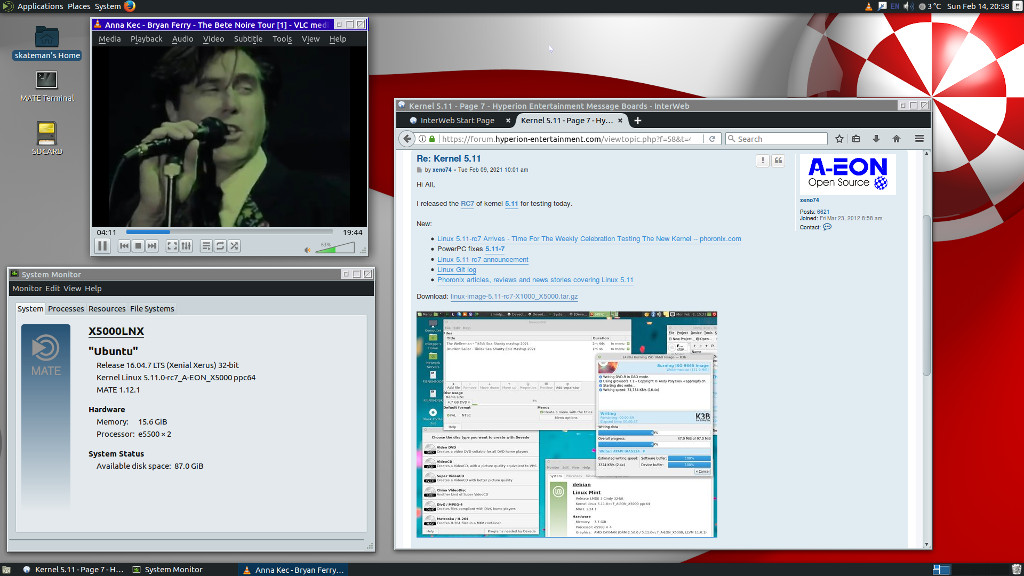Open the browser hamburger menu

(919, 139)
